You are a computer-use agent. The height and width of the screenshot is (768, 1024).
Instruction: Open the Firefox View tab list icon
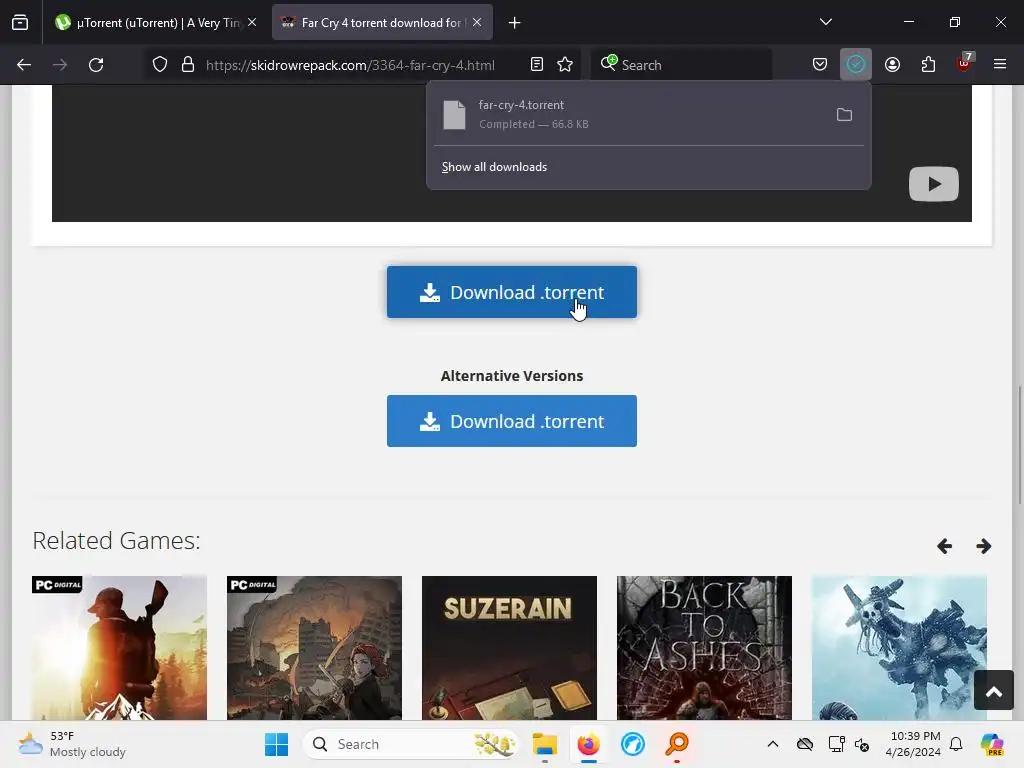tap(20, 22)
